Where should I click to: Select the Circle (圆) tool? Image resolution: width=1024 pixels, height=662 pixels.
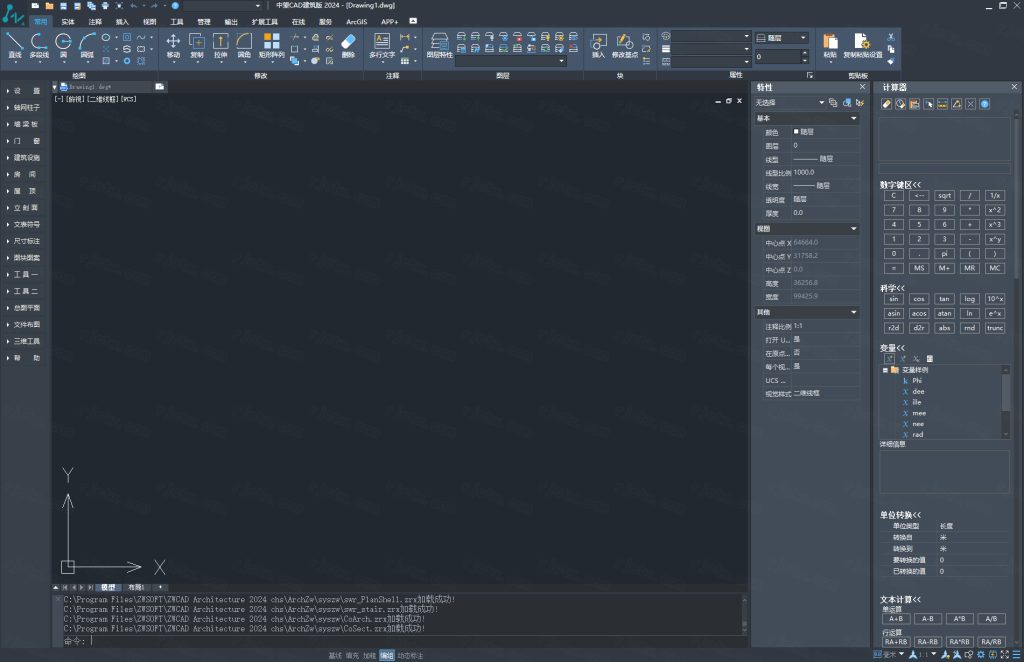63,41
